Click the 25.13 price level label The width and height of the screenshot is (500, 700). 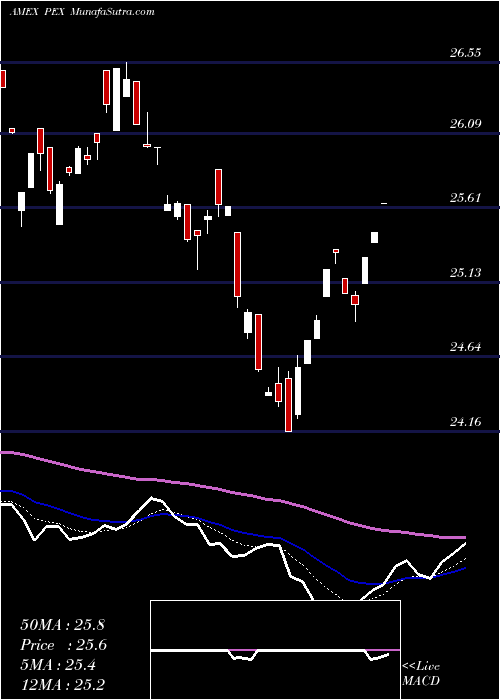click(x=465, y=272)
